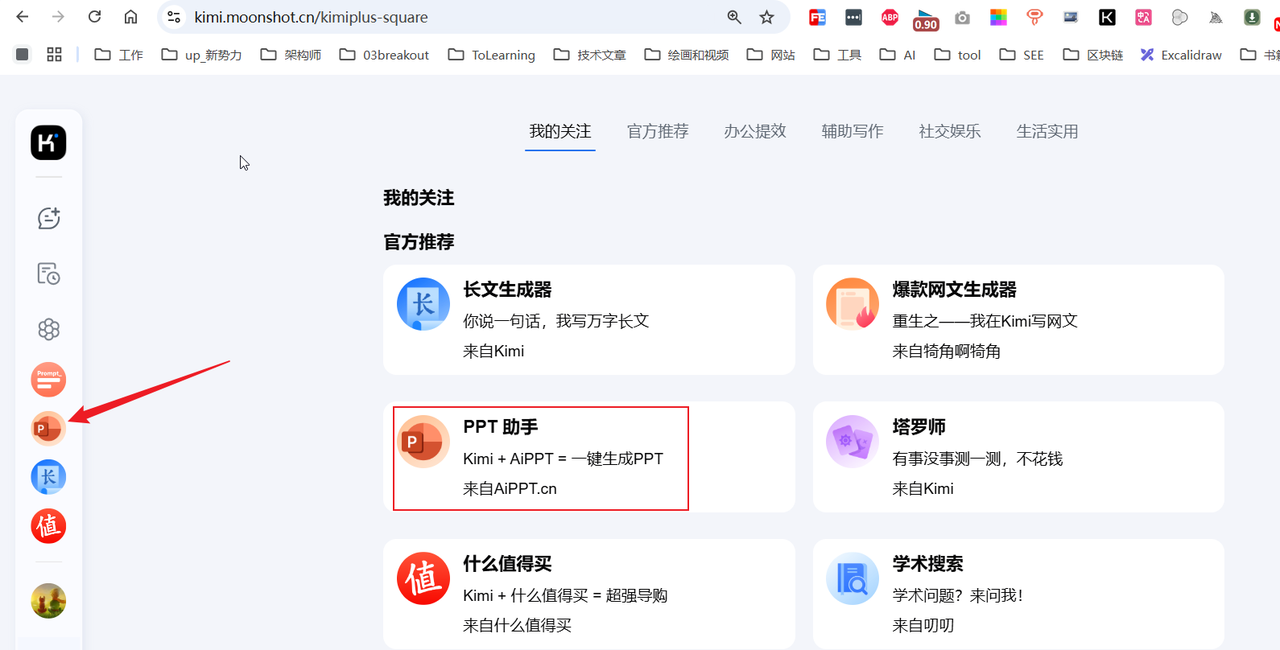Switch to the 社交娱乐 tab
The height and width of the screenshot is (650, 1280).
point(950,131)
